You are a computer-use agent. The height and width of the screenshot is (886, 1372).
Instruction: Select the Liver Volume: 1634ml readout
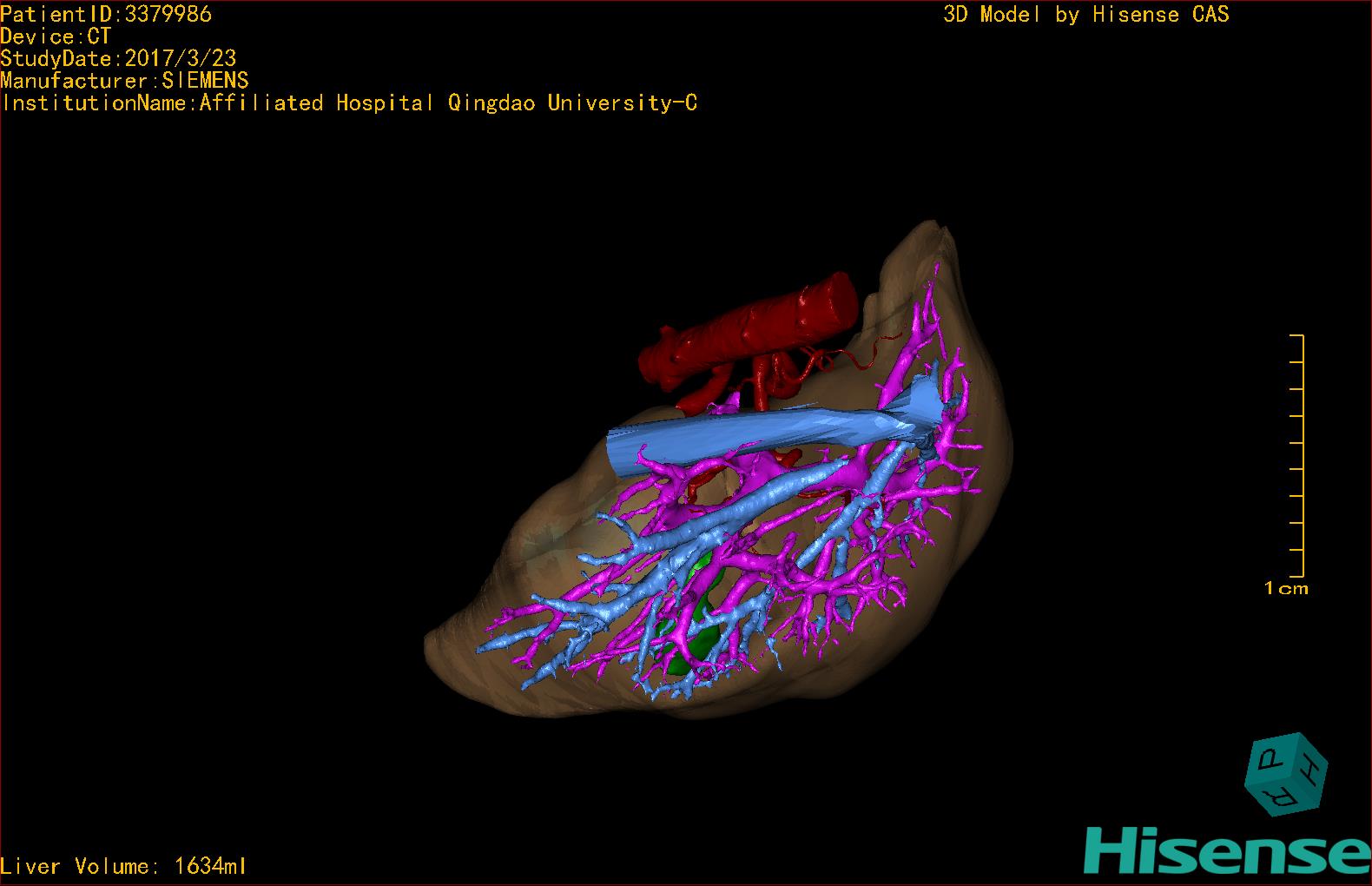(123, 866)
